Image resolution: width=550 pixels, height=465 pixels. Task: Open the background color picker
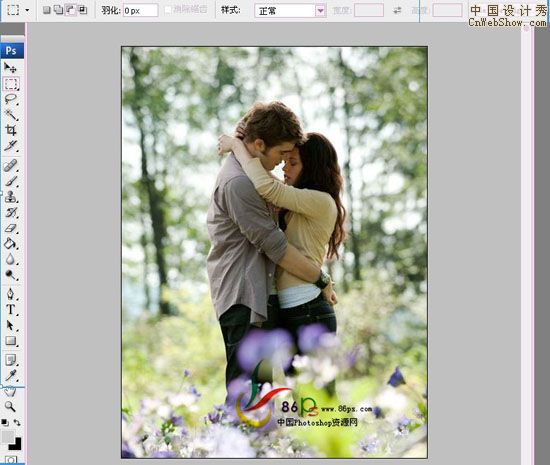15,444
